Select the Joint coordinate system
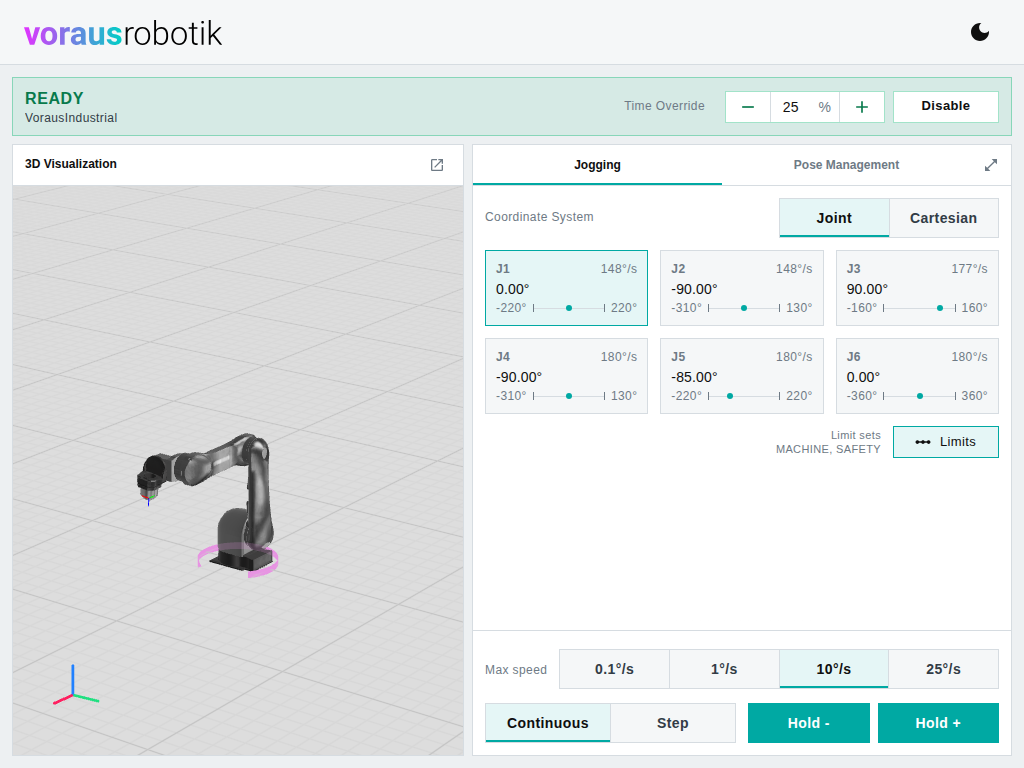 [x=834, y=218]
